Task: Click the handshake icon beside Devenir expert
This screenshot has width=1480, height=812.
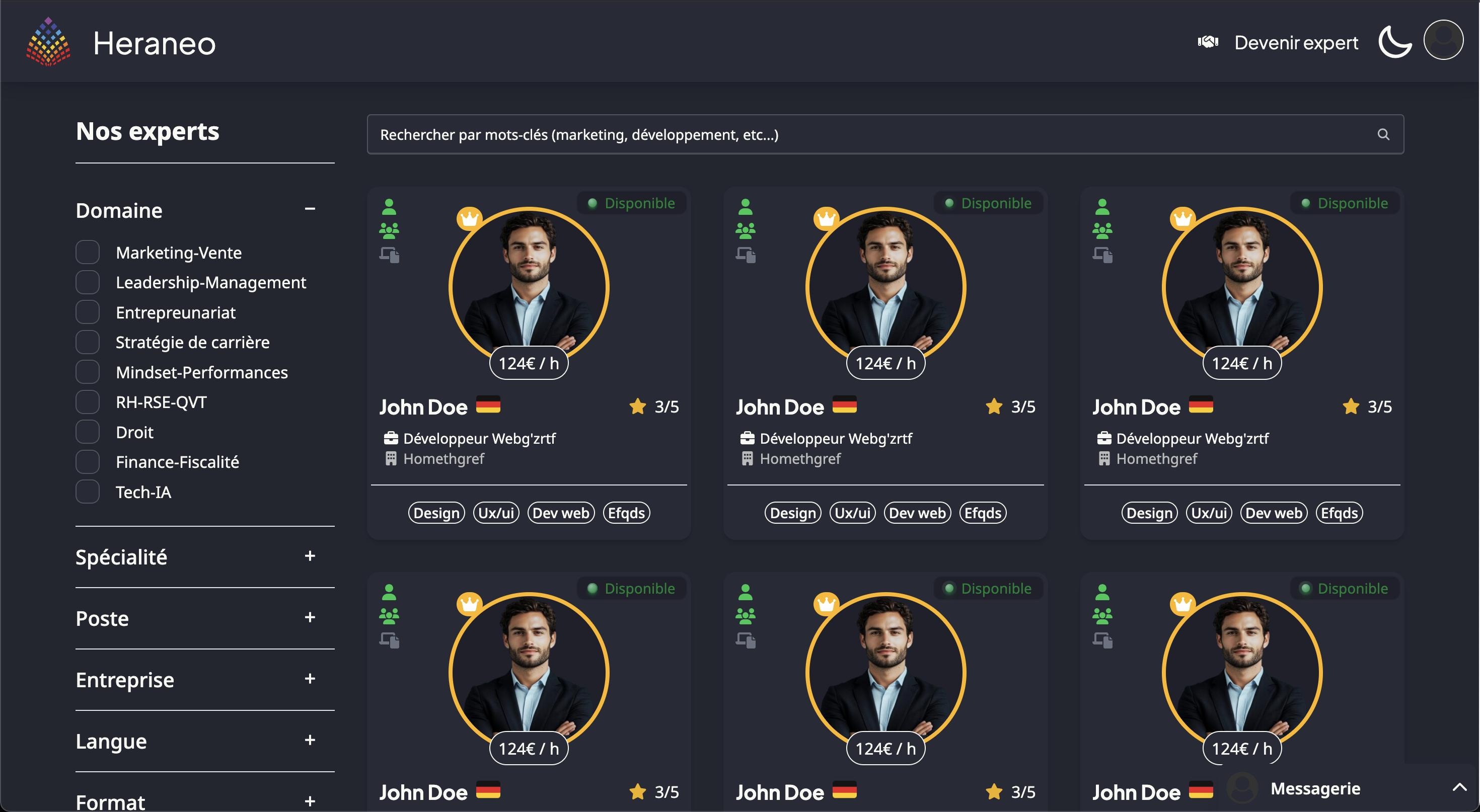Action: [x=1208, y=42]
